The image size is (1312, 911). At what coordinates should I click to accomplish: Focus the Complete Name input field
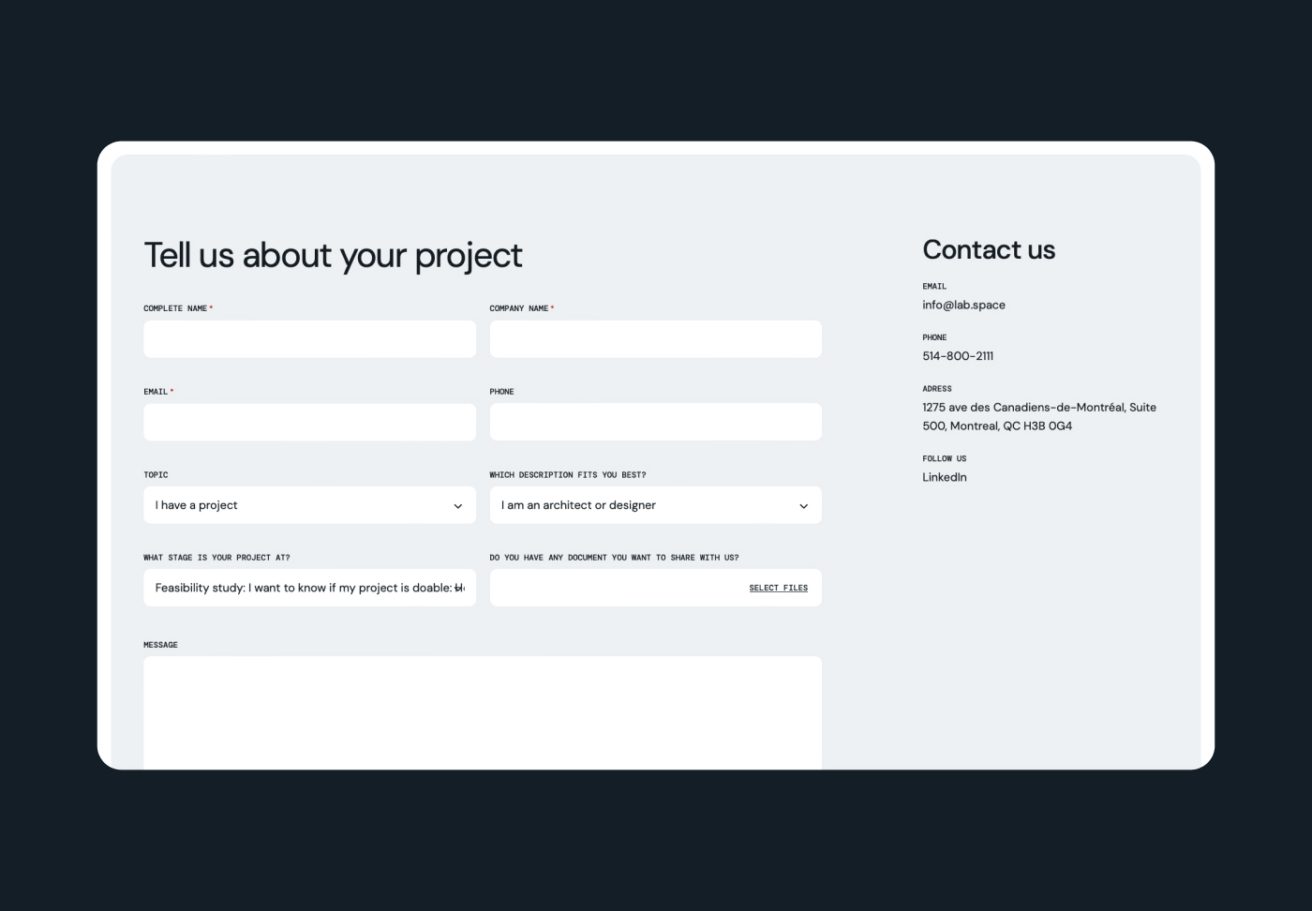[x=309, y=339]
